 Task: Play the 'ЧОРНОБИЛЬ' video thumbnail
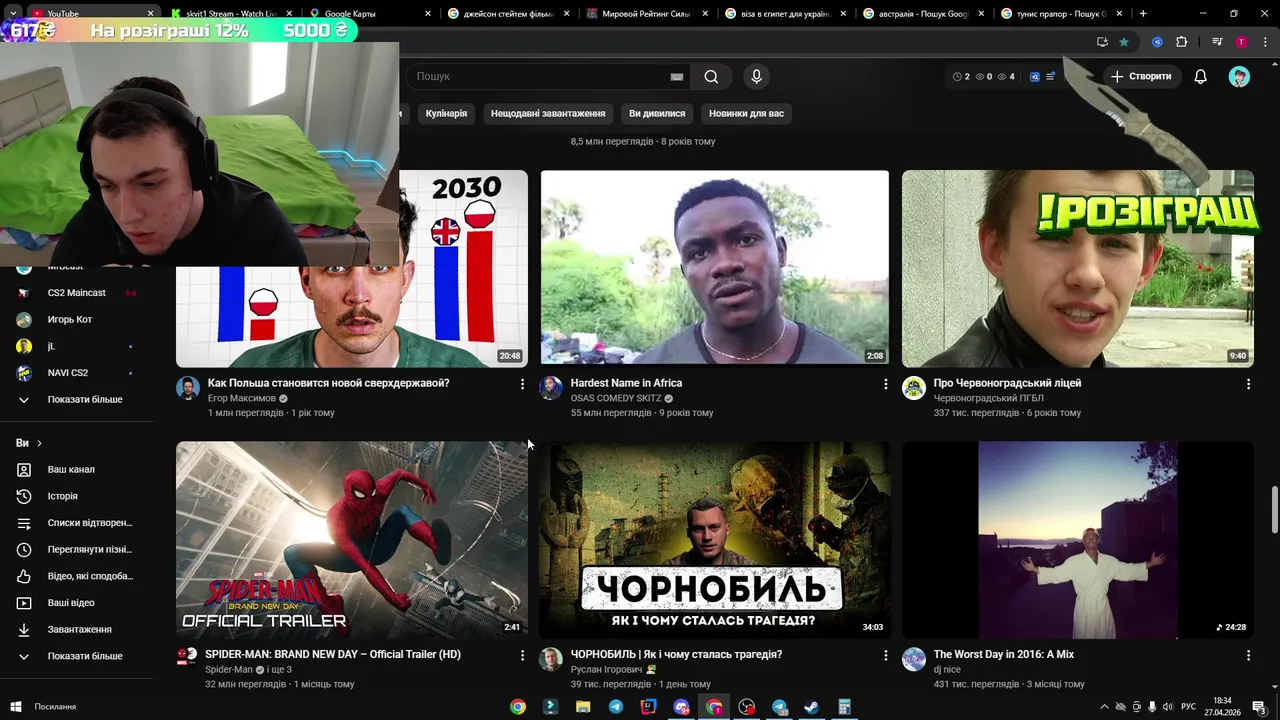point(714,540)
